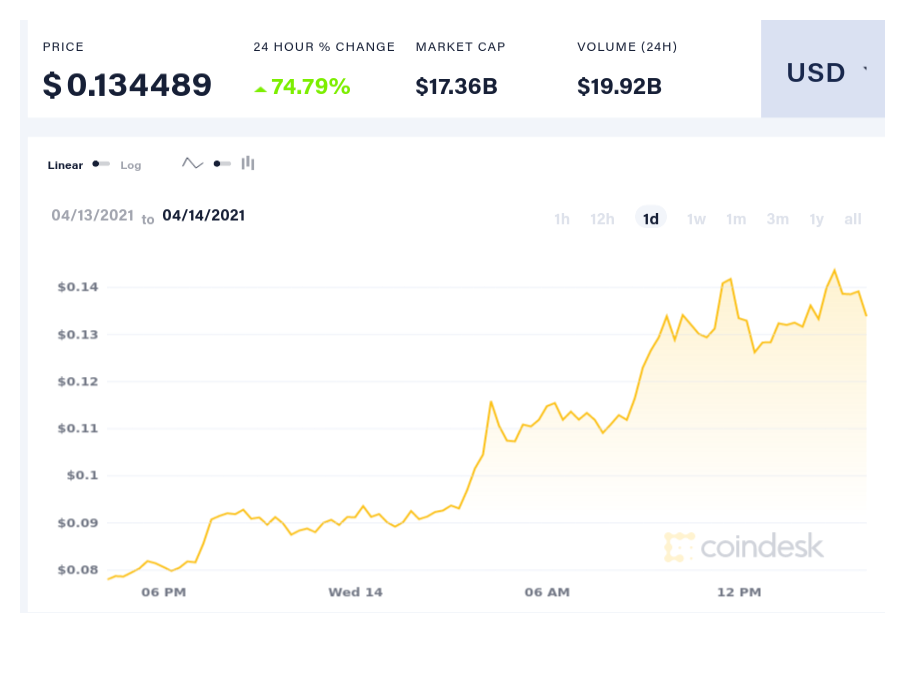905x673 pixels.
Task: Click the line chart icon
Action: click(x=192, y=163)
